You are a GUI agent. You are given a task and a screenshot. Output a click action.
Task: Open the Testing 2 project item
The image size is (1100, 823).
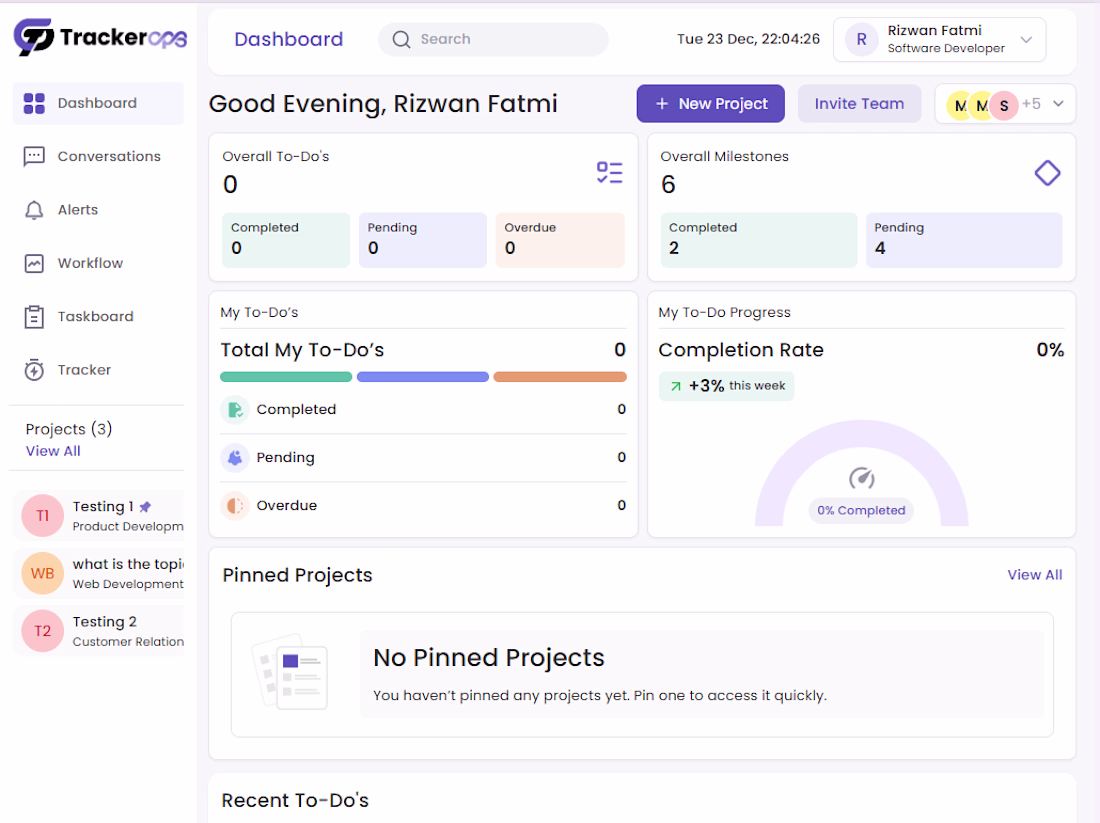98,631
